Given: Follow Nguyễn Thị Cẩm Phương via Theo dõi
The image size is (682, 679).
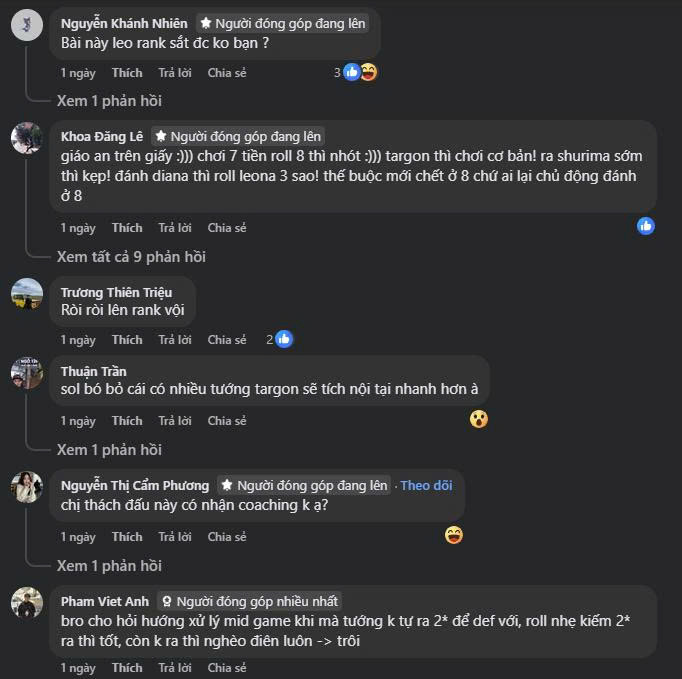Looking at the screenshot, I should click(426, 485).
